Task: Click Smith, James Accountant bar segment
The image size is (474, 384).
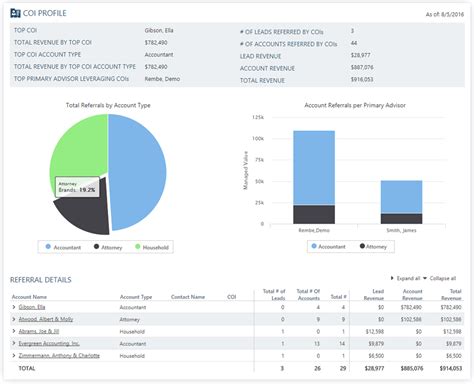Action: pos(401,197)
